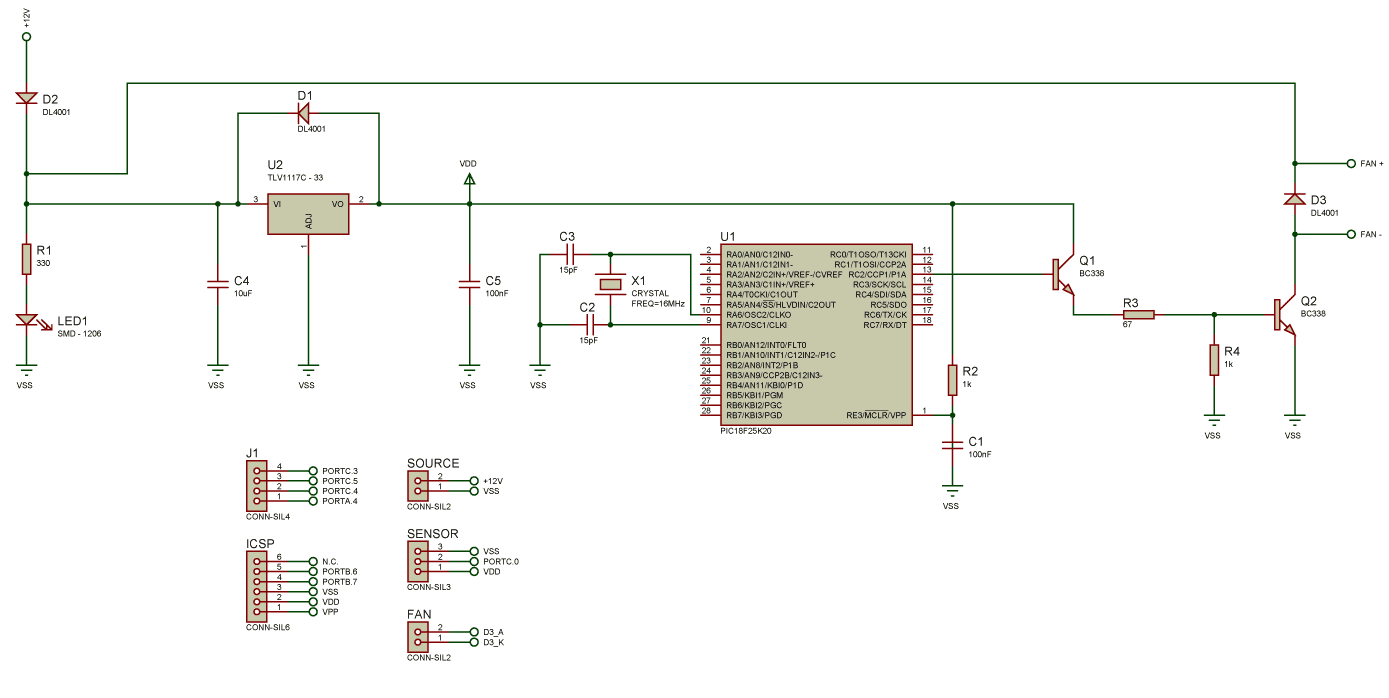The width and height of the screenshot is (1389, 698).
Task: Click the ground symbol below C1
Action: [x=952, y=491]
